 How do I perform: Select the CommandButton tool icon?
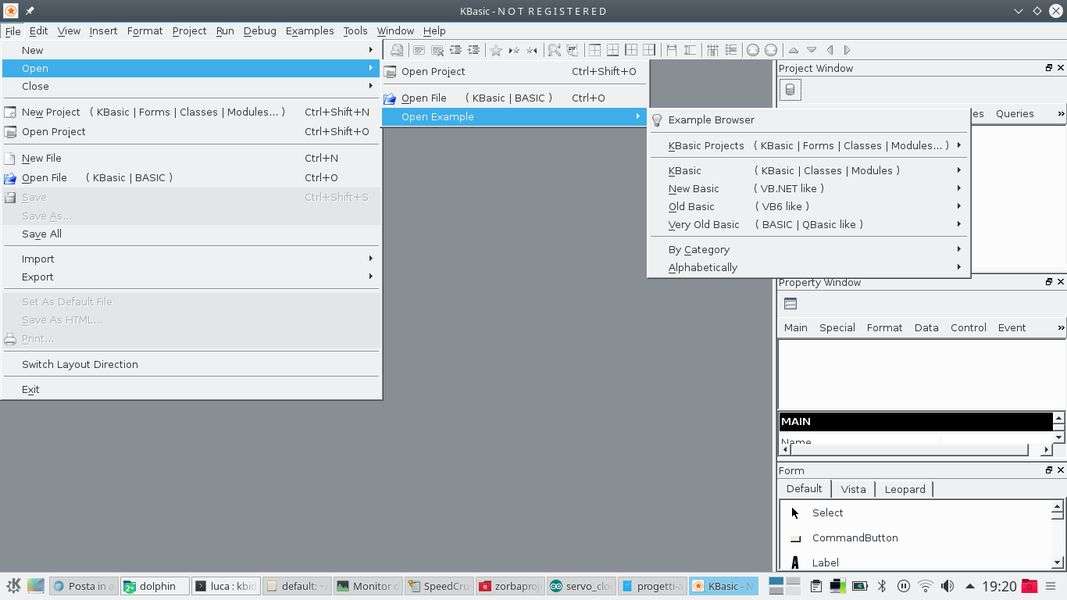point(795,538)
